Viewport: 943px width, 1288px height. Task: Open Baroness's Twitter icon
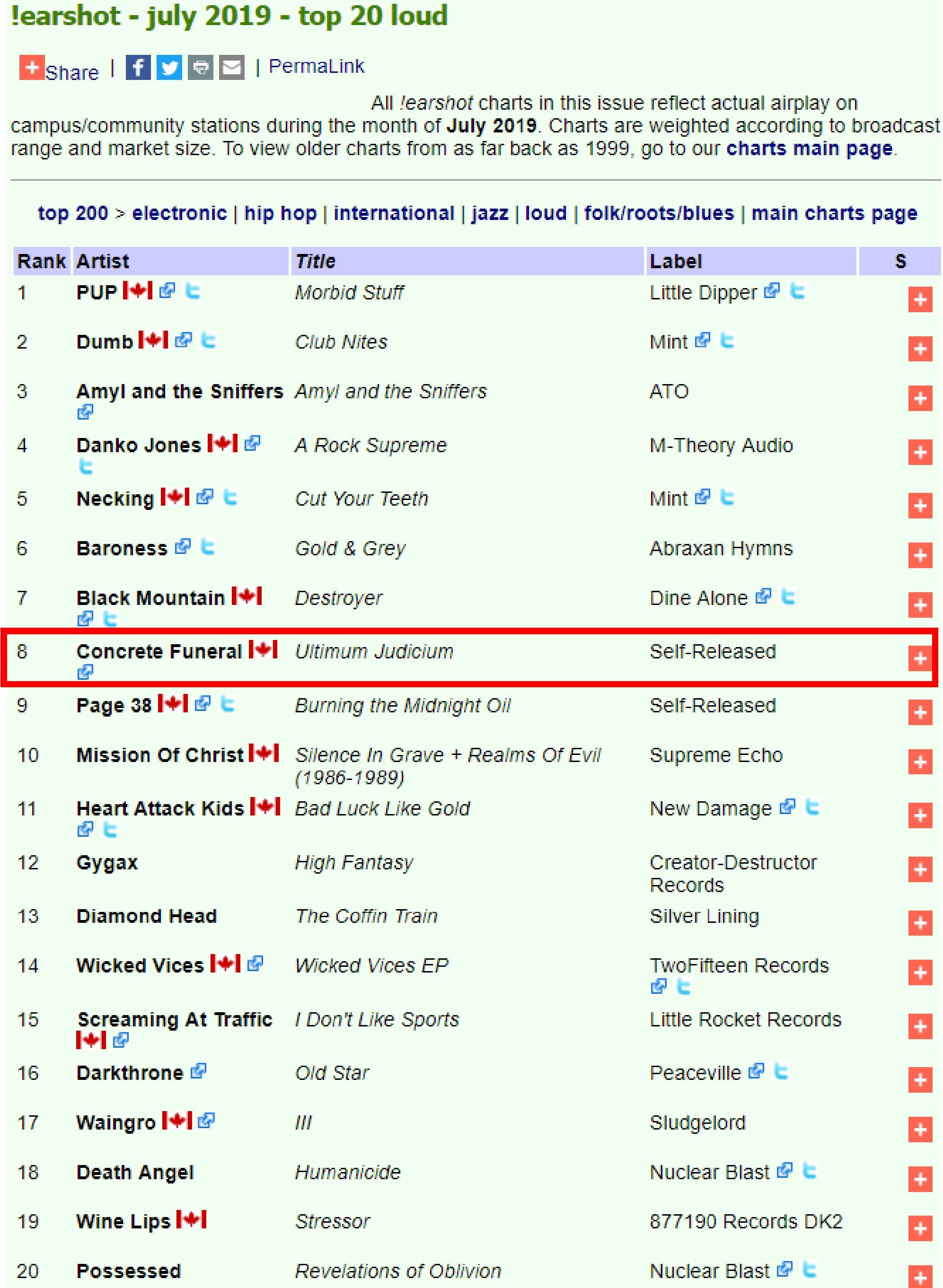(208, 547)
